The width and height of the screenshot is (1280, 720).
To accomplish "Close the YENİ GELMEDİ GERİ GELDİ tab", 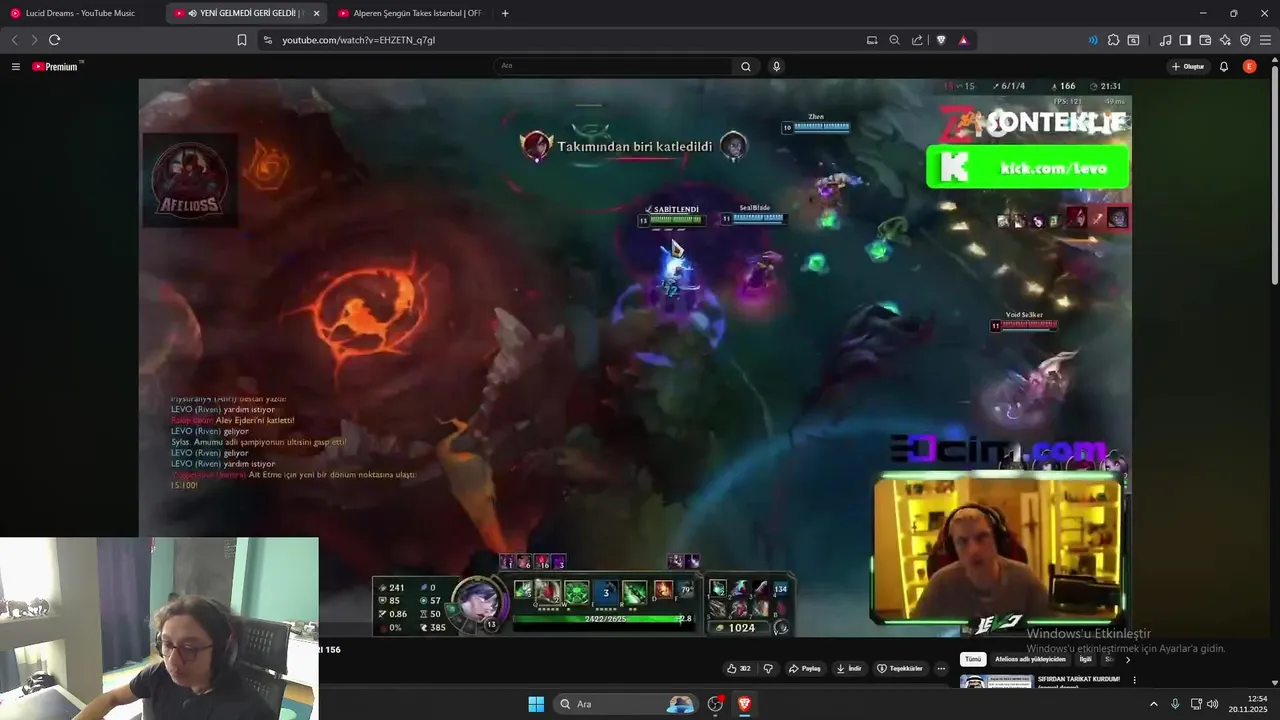I will point(316,13).
